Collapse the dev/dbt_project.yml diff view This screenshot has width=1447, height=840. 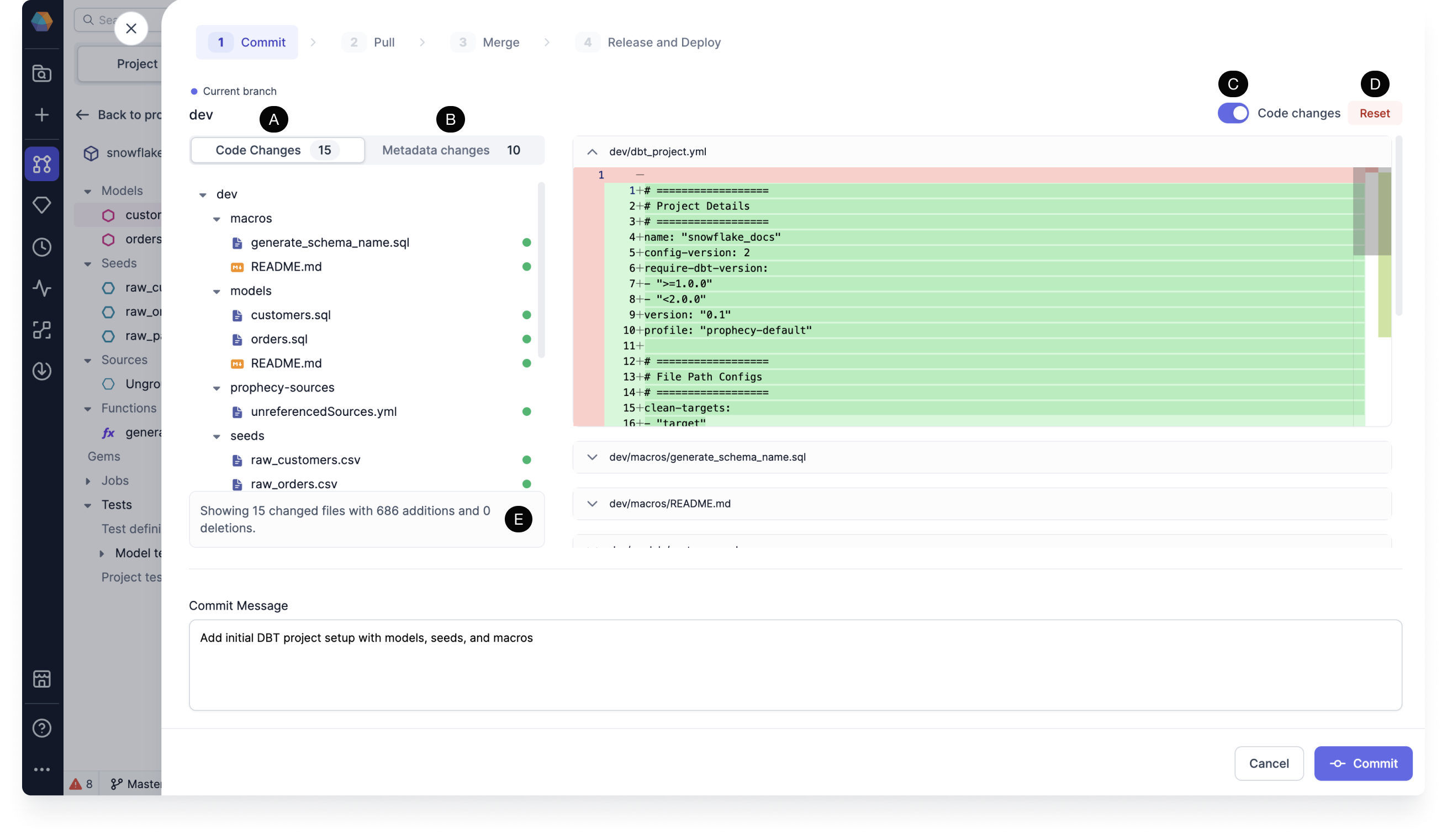[592, 152]
